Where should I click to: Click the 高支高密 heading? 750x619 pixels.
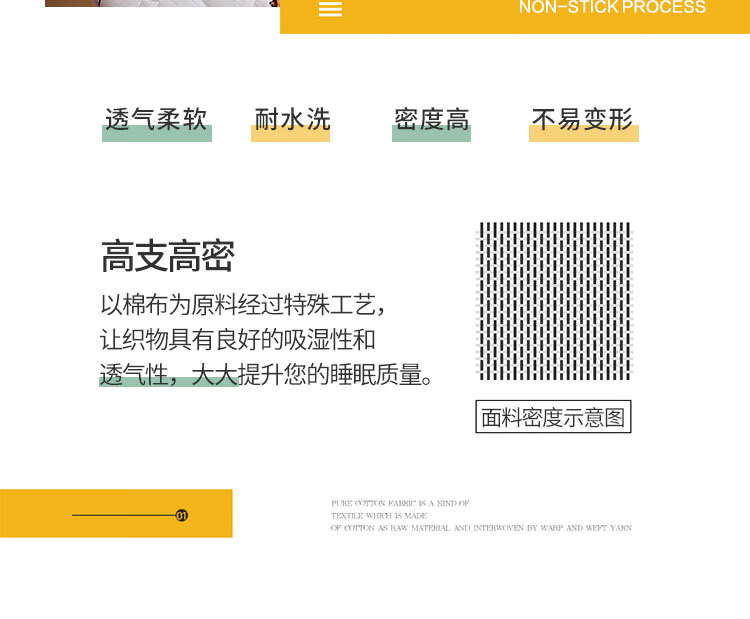[167, 257]
